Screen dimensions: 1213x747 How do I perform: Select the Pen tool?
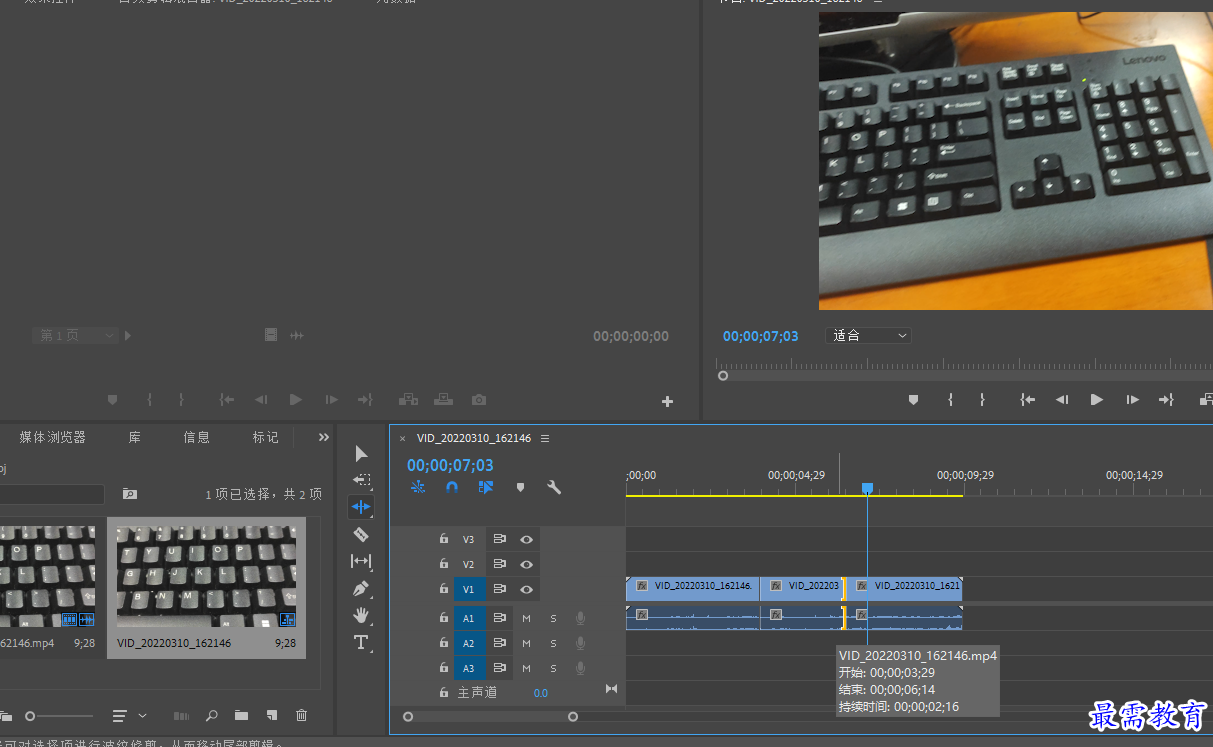(x=361, y=588)
